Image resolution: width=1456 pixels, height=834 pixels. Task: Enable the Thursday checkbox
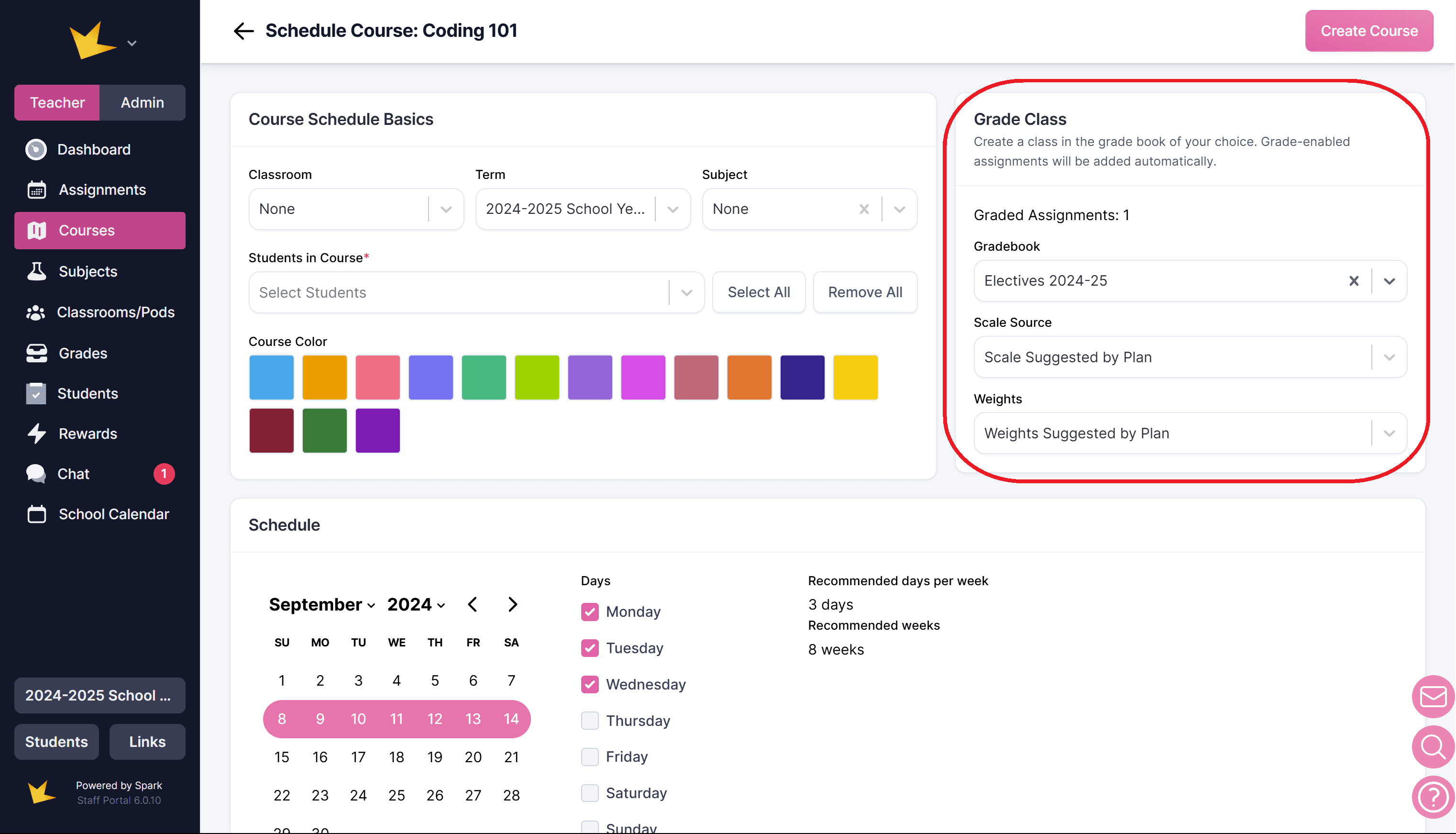coord(590,721)
